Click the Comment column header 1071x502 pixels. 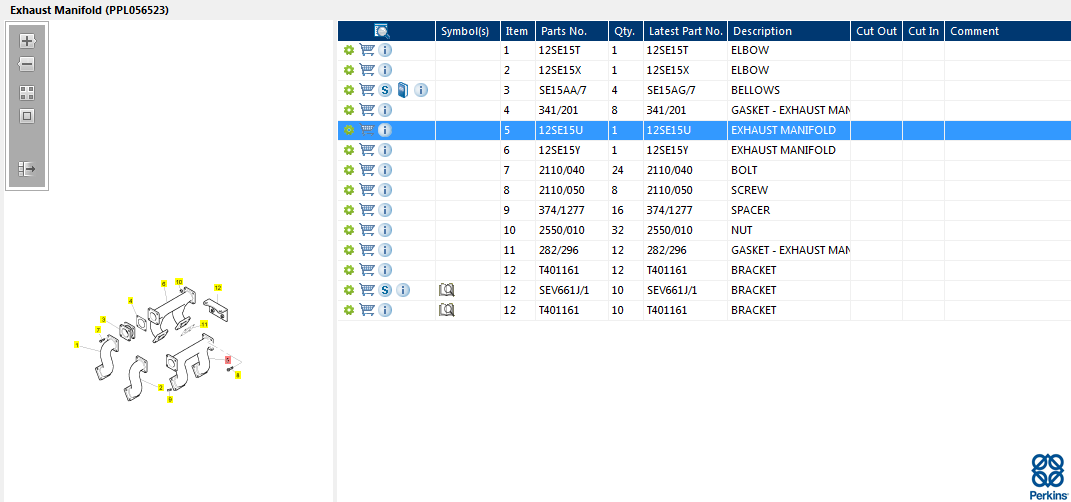point(1008,31)
